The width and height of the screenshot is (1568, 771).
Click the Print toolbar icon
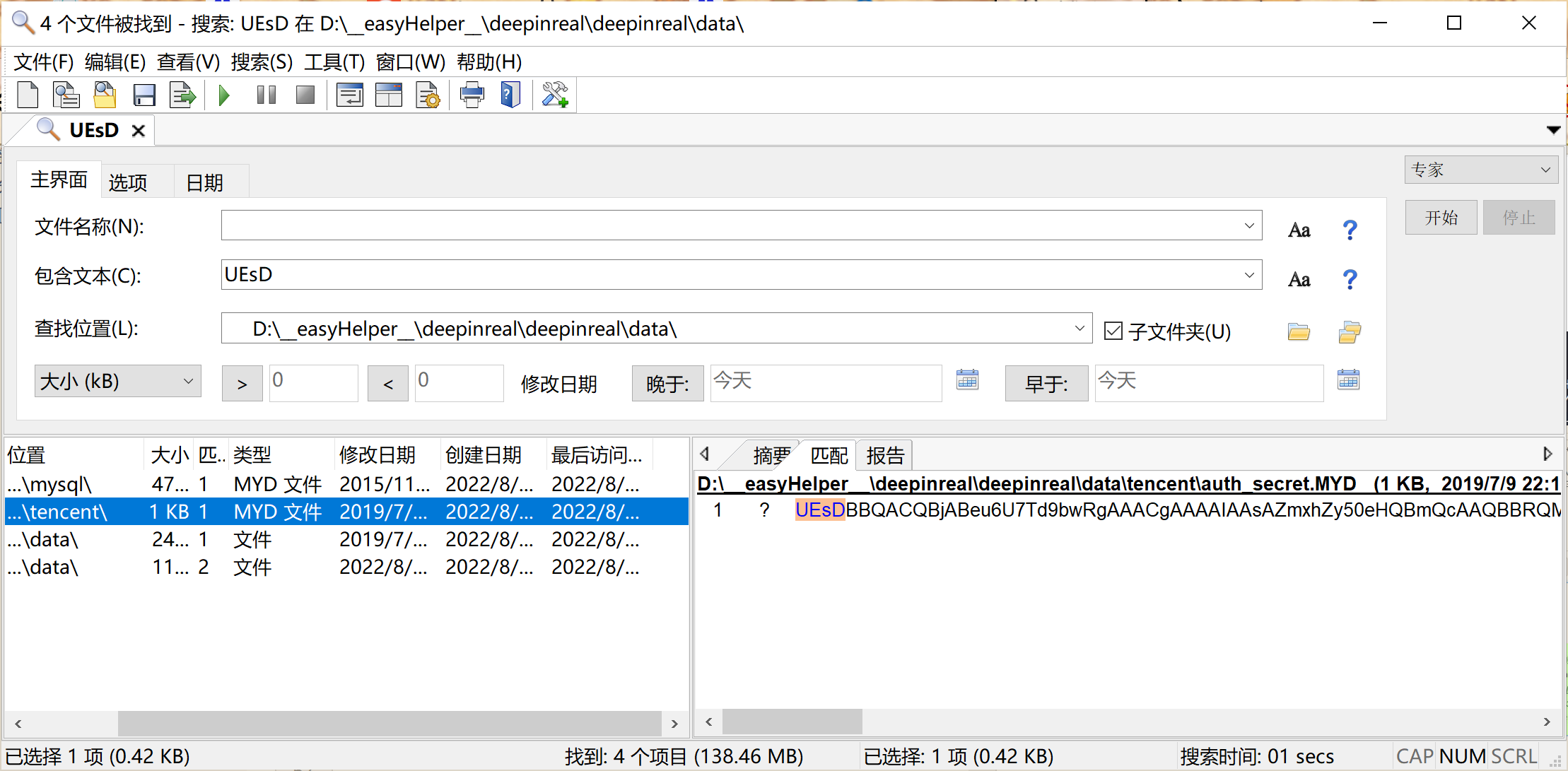tap(472, 95)
